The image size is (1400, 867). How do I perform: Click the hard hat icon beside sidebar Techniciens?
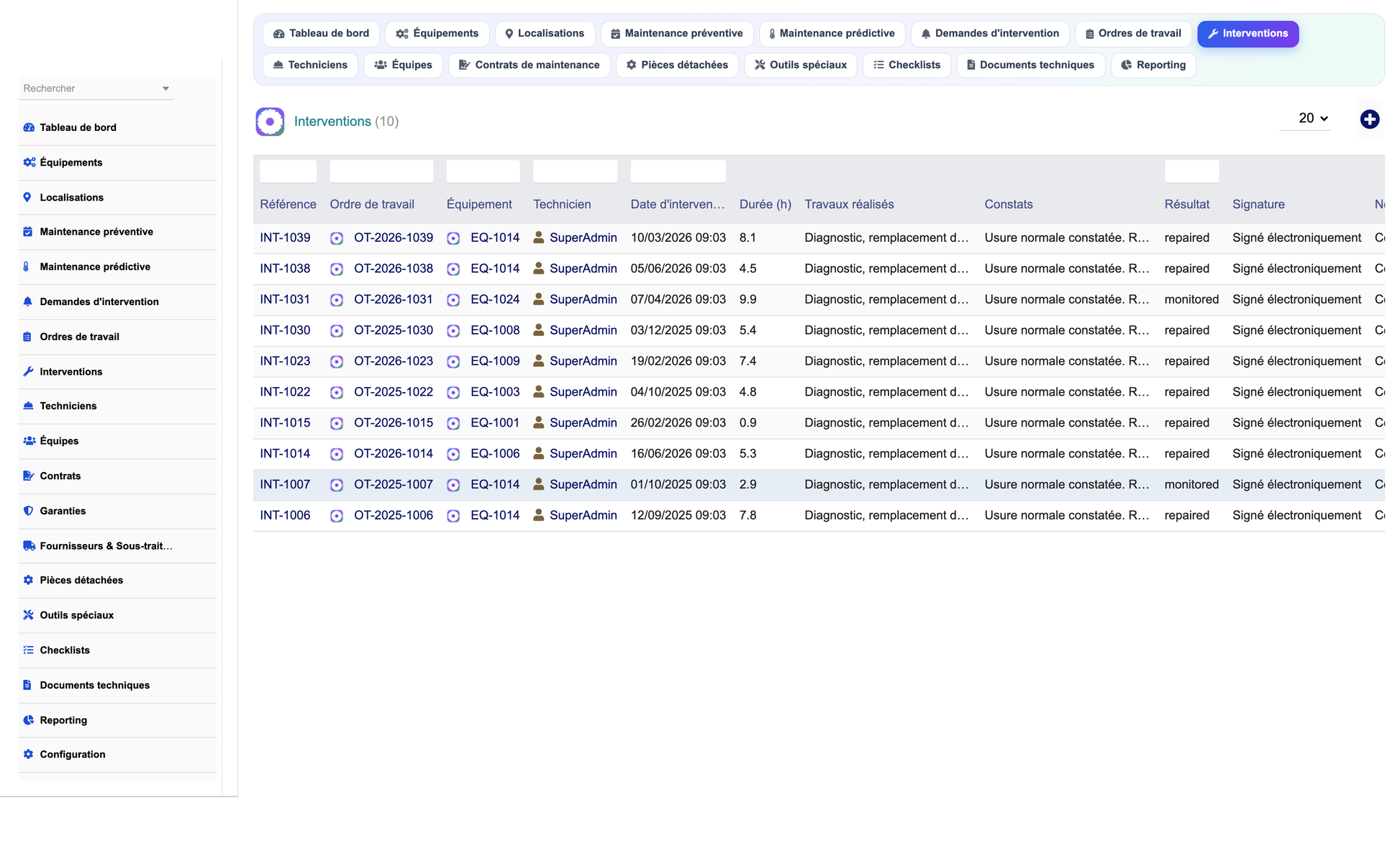(x=28, y=406)
